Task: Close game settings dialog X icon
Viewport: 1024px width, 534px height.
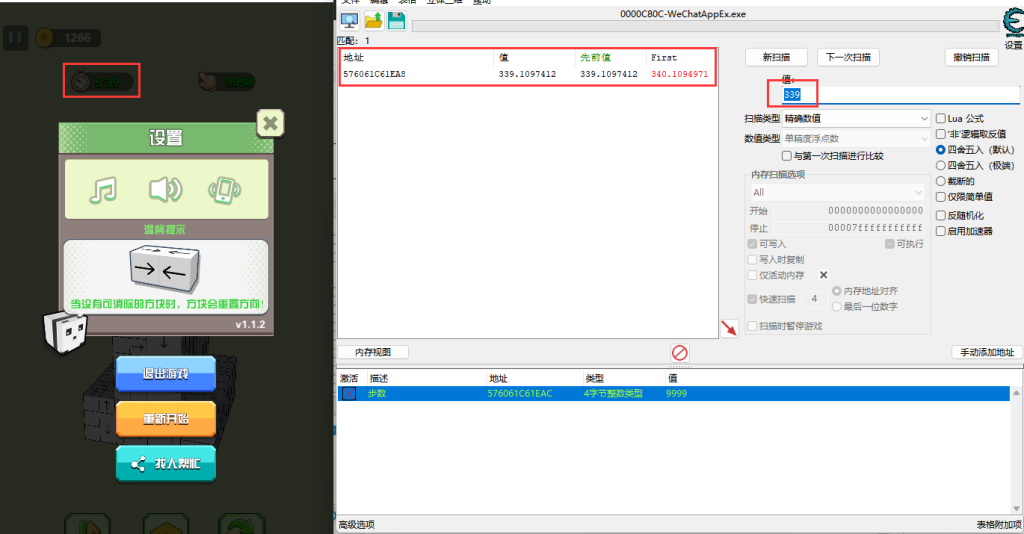Action: (x=270, y=123)
